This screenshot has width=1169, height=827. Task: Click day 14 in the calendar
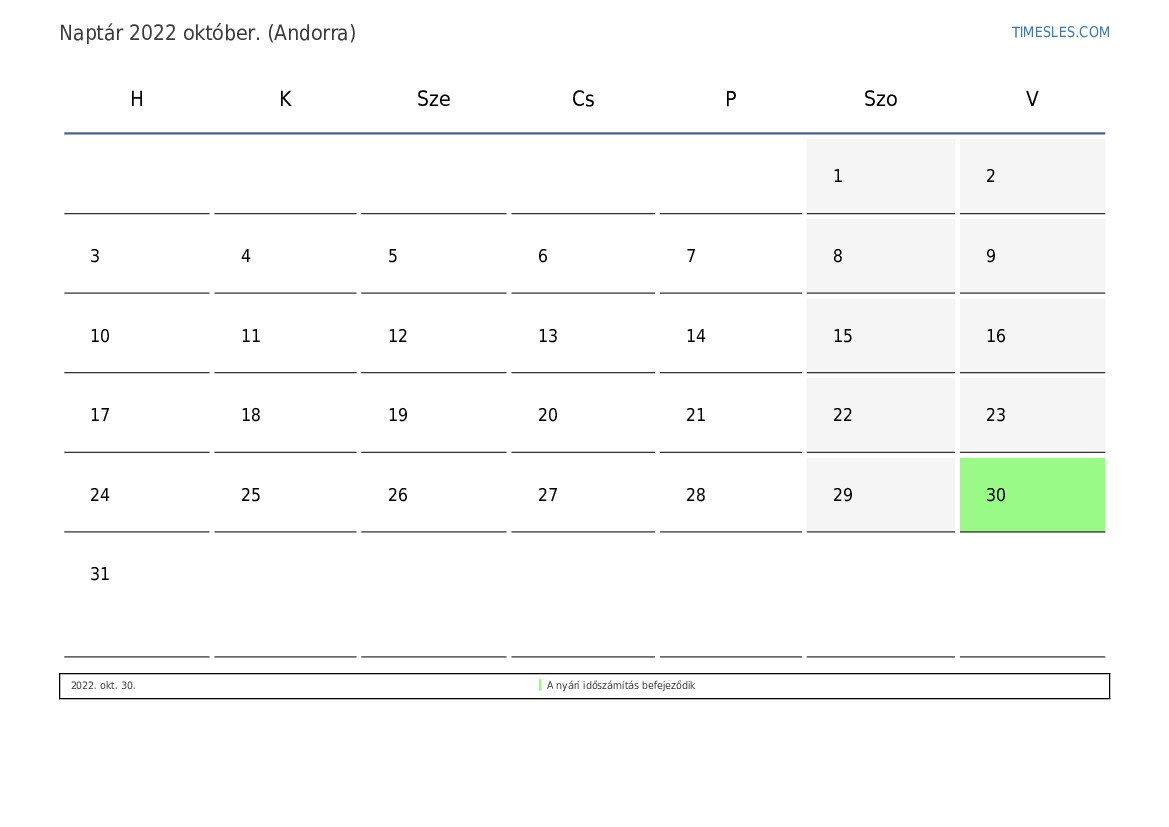(x=731, y=336)
